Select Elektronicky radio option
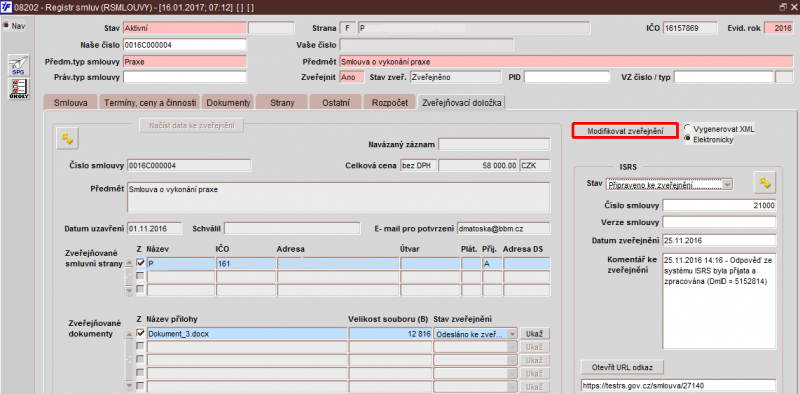Image resolution: width=800 pixels, height=394 pixels. pyautogui.click(x=688, y=139)
